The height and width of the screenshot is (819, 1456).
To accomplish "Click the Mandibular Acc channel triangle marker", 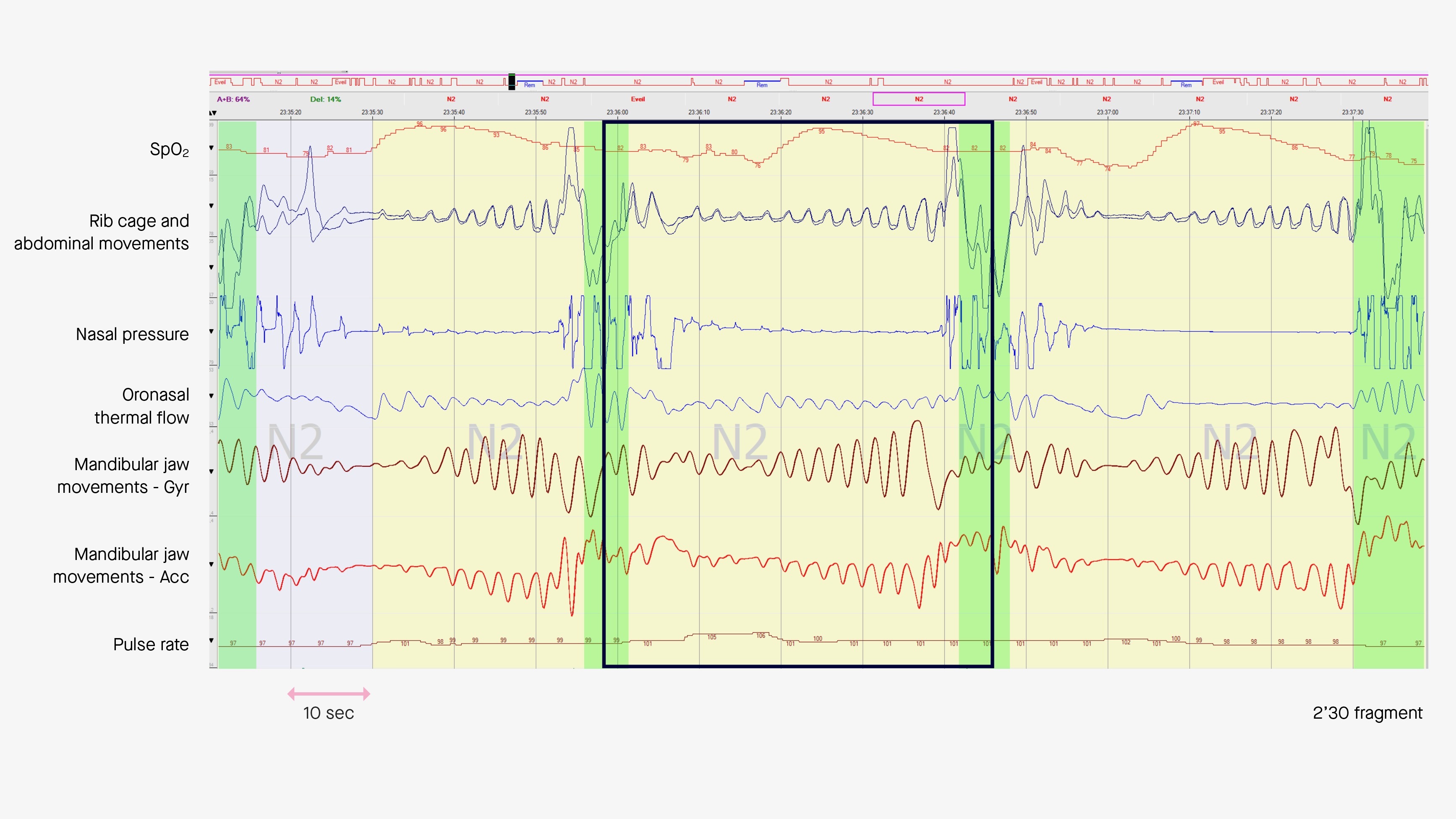I will [212, 564].
